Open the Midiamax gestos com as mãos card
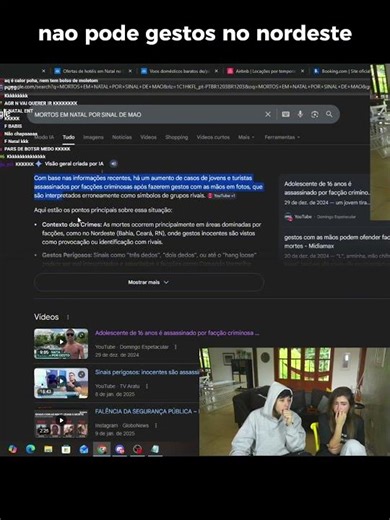390x520 pixels. tap(337, 242)
